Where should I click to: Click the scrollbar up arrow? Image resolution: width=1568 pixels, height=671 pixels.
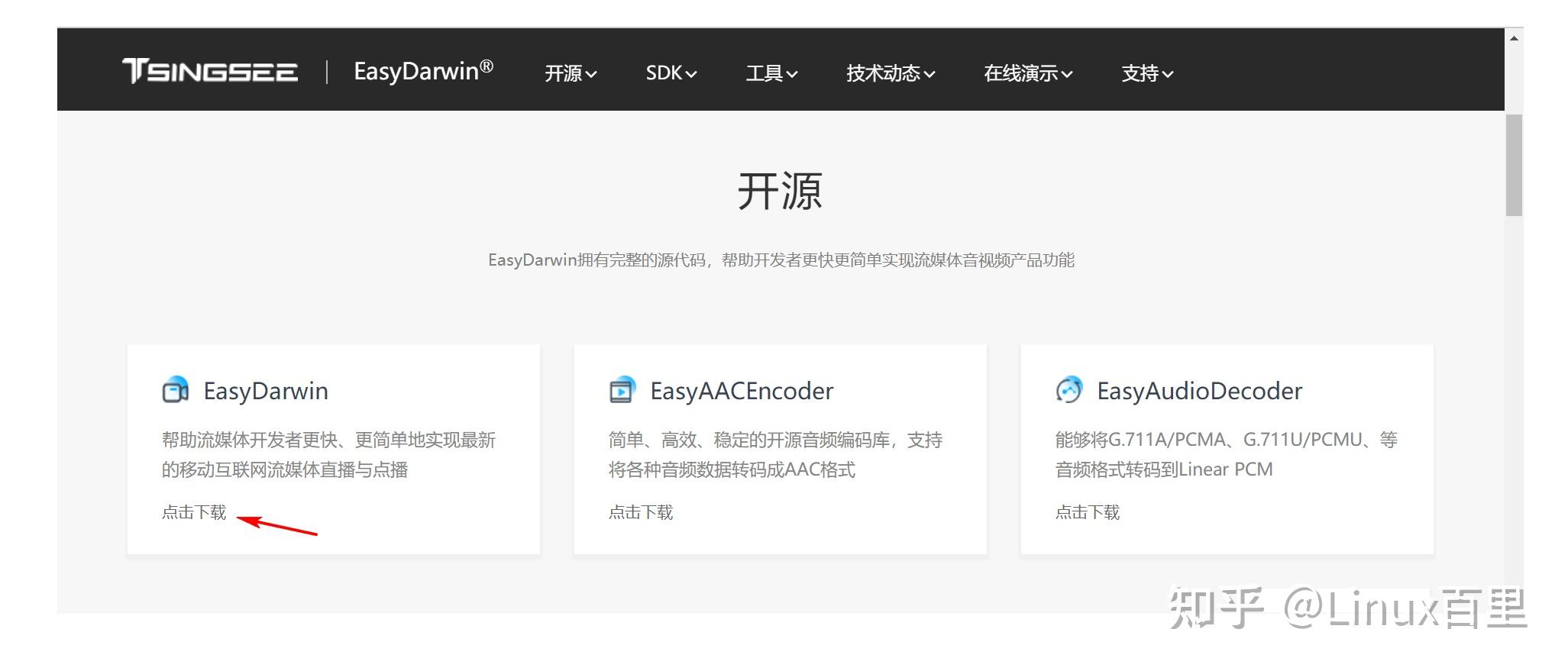(x=1514, y=37)
